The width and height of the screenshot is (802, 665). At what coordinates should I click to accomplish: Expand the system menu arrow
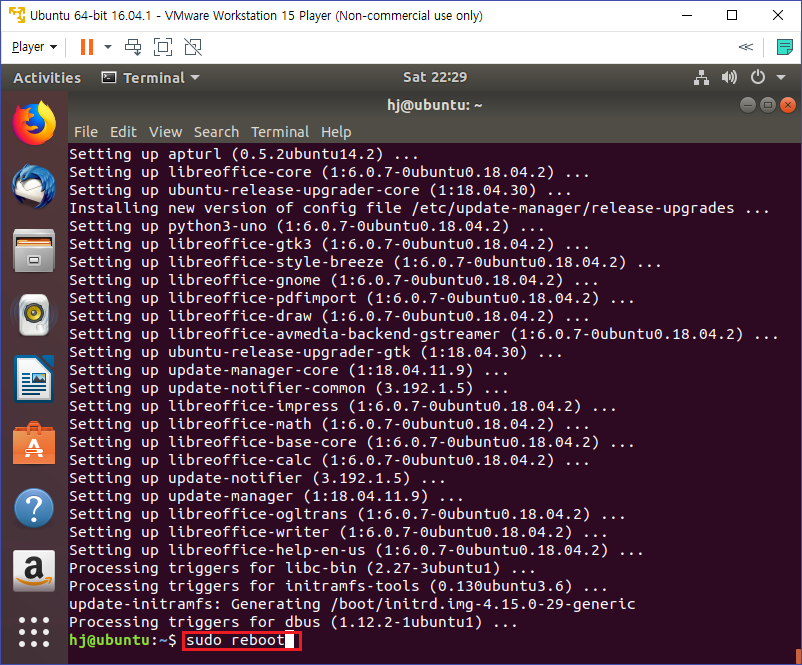coord(781,78)
